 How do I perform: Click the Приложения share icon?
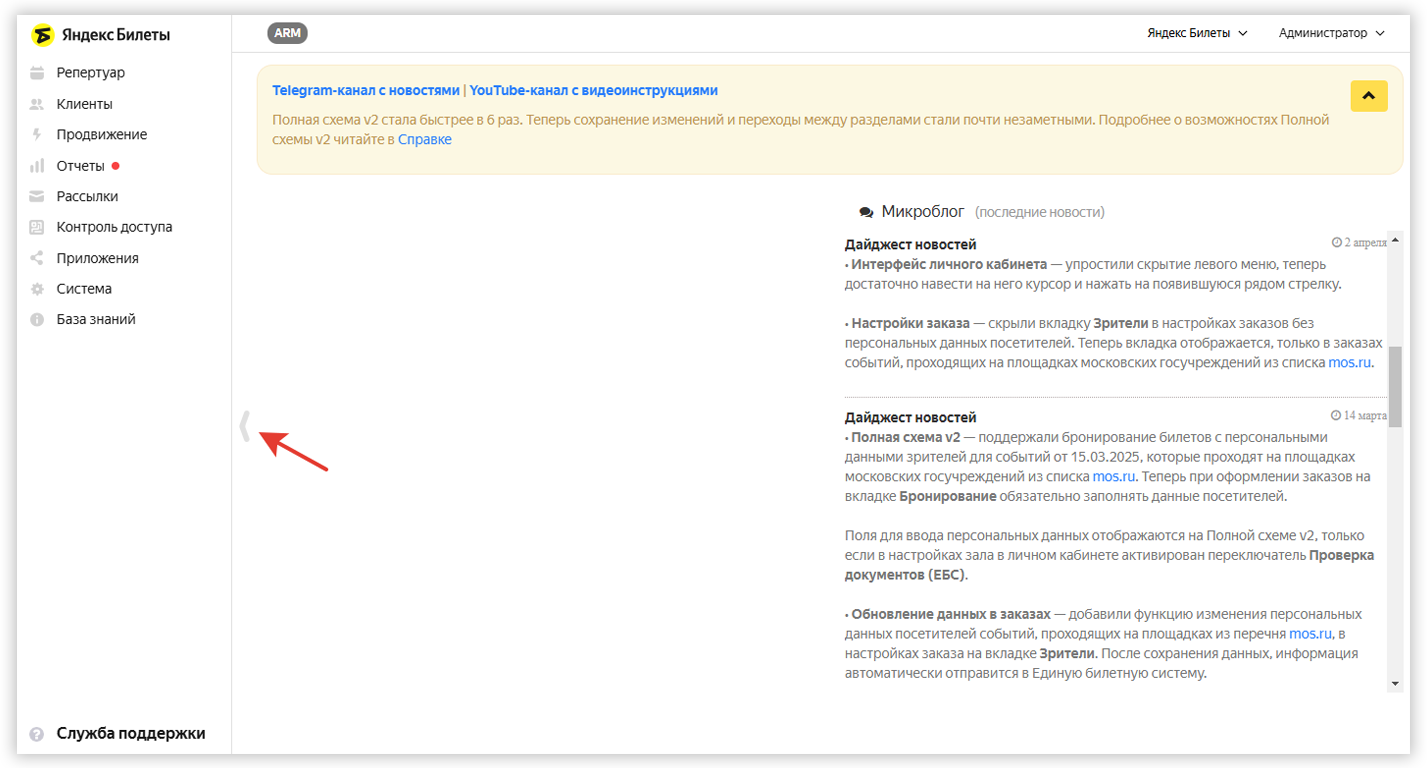coord(37,258)
